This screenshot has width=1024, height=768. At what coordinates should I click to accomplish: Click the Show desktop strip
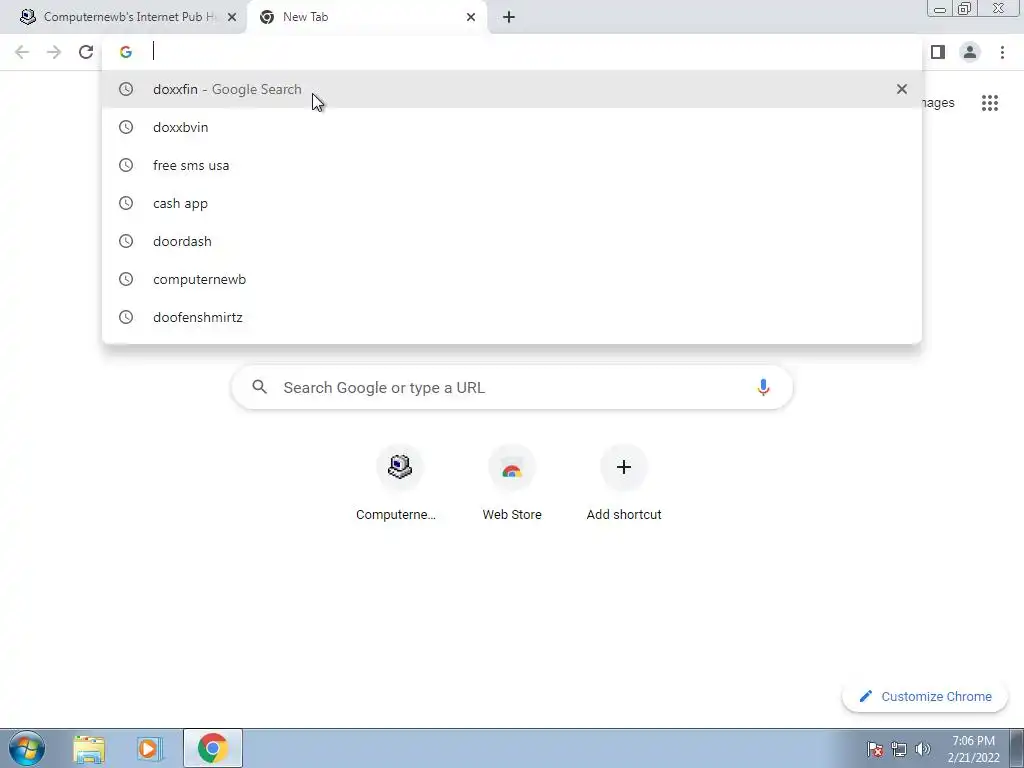1017,748
